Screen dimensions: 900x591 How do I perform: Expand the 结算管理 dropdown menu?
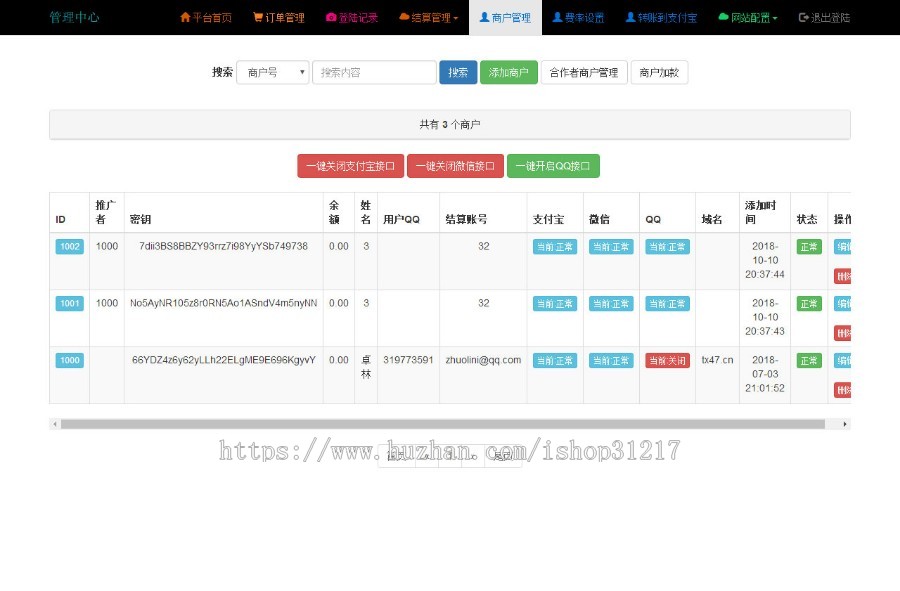coord(427,17)
